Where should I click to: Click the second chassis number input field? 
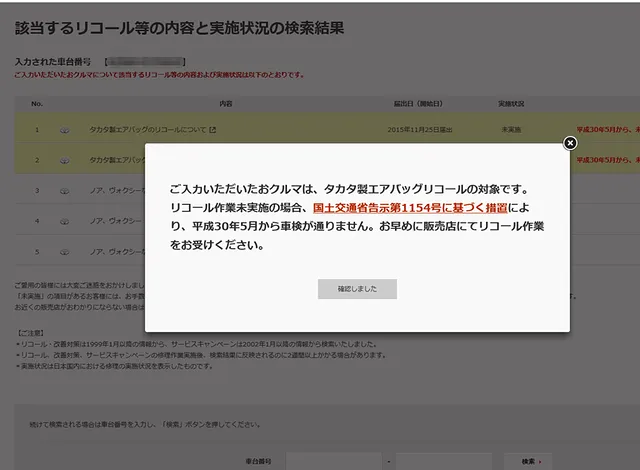pyautogui.click(x=444, y=461)
